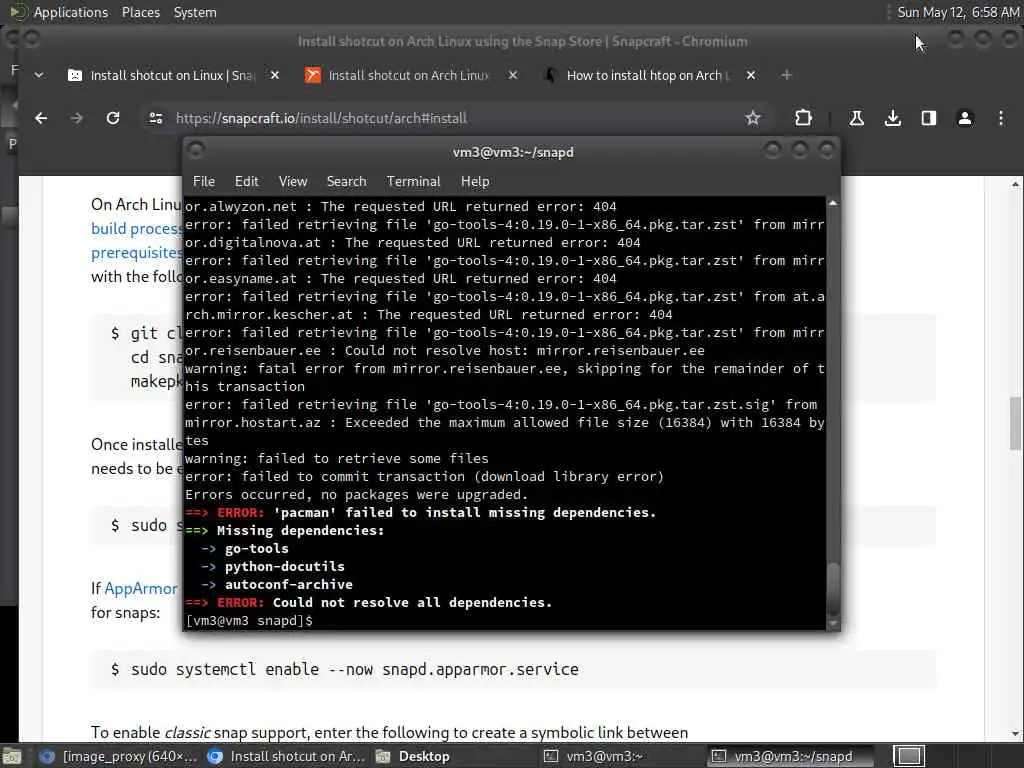Switch to image_proxy taskbar window
Screen dimensions: 1024x768
[118, 756]
